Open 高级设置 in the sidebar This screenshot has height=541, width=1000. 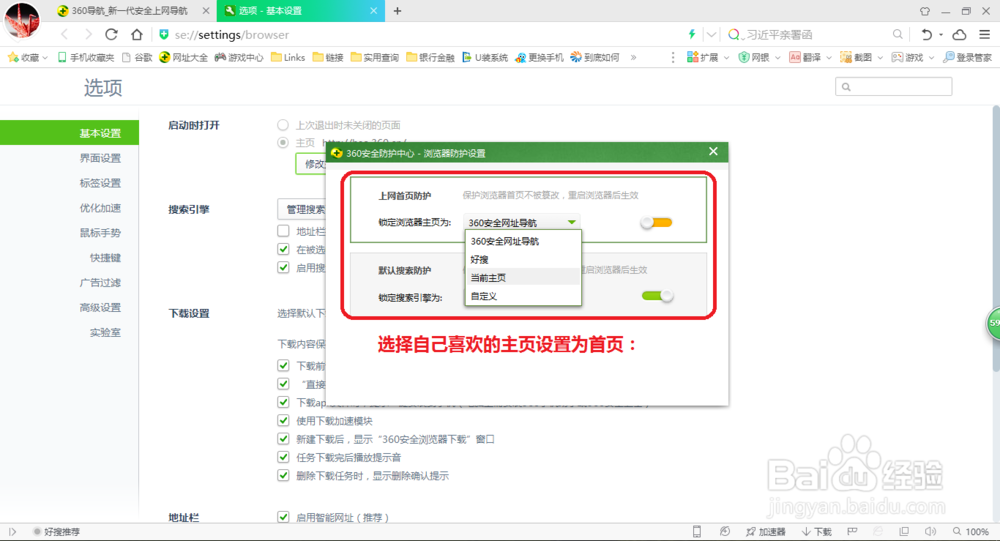click(100, 308)
